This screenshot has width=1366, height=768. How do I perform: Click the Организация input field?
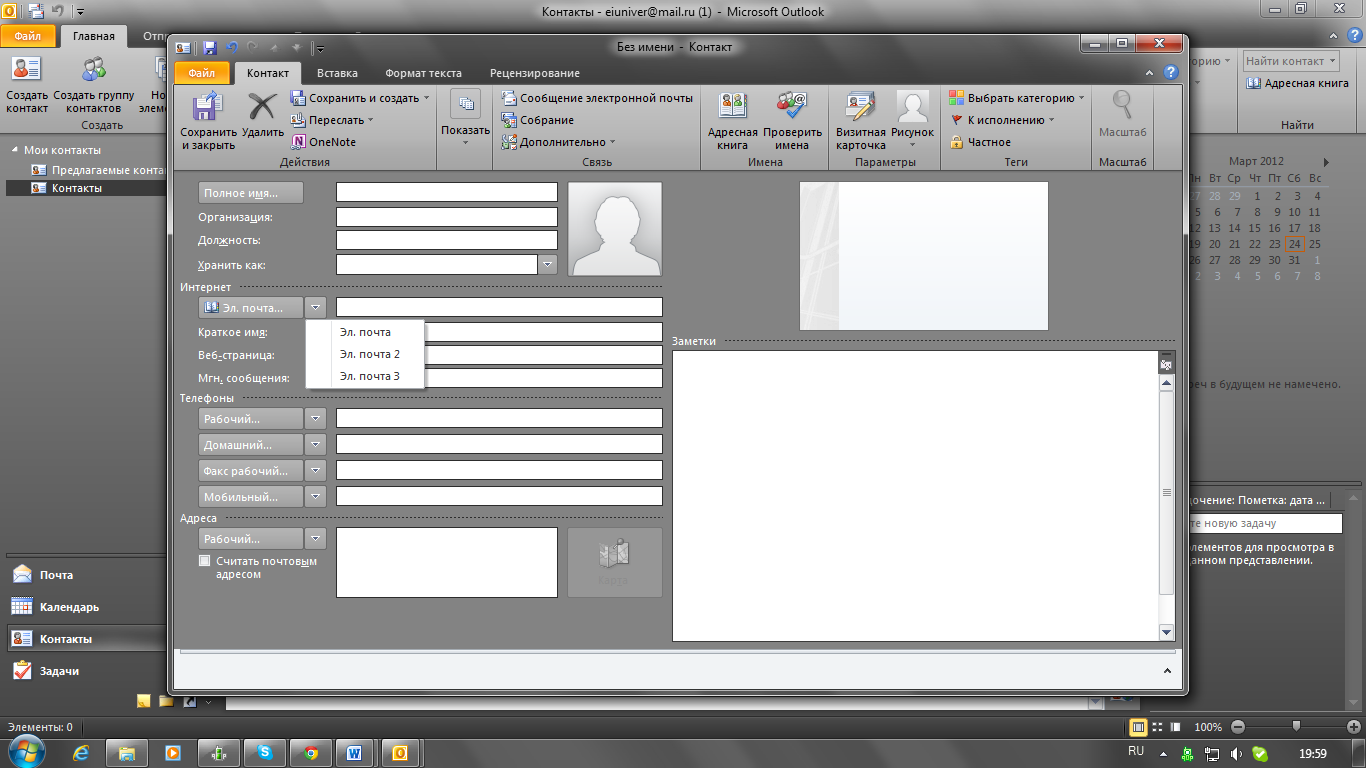[x=447, y=217]
